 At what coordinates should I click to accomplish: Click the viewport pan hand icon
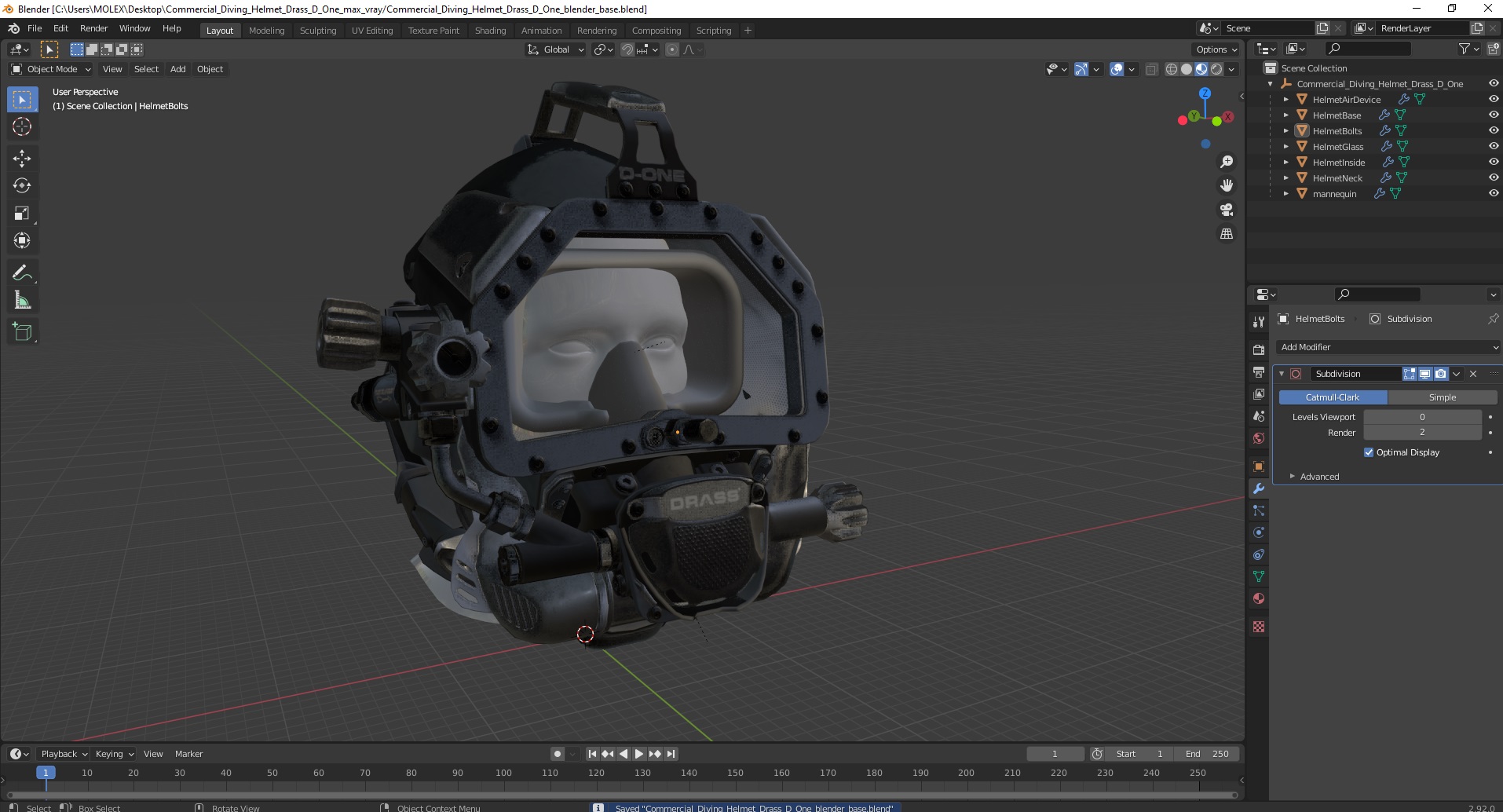(1226, 185)
